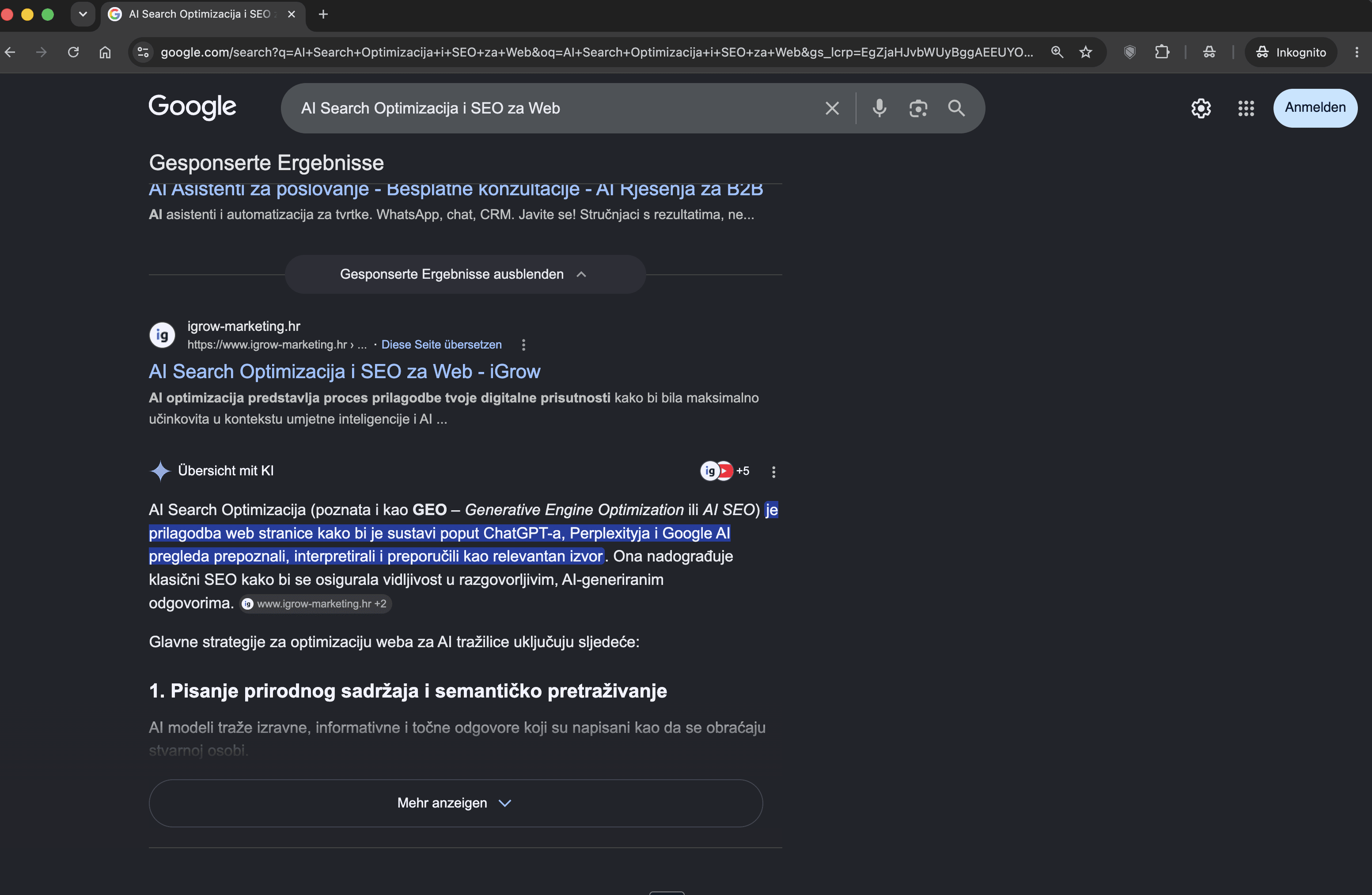Open the tab search dropdown arrow
Viewport: 1372px width, 895px height.
[83, 14]
